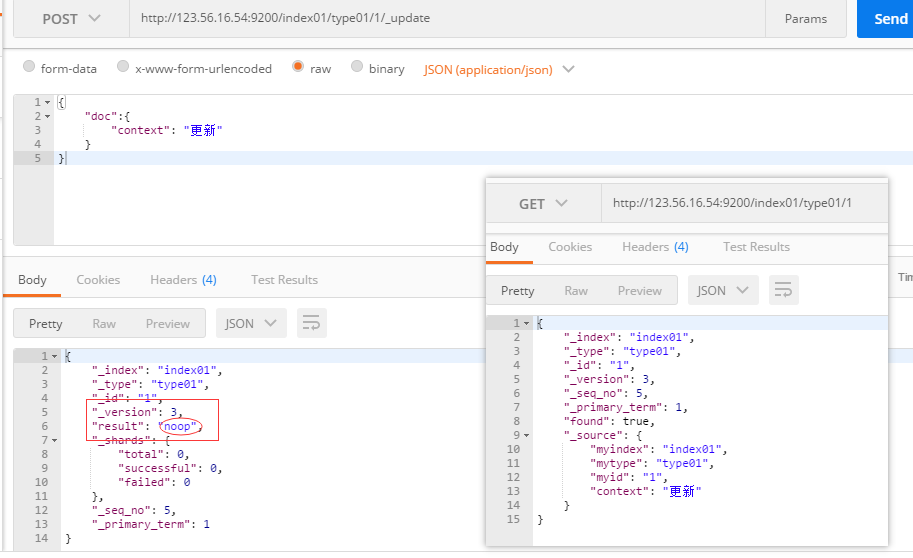Collapse GET response root object fold arrow
This screenshot has width=913, height=558.
tap(526, 323)
